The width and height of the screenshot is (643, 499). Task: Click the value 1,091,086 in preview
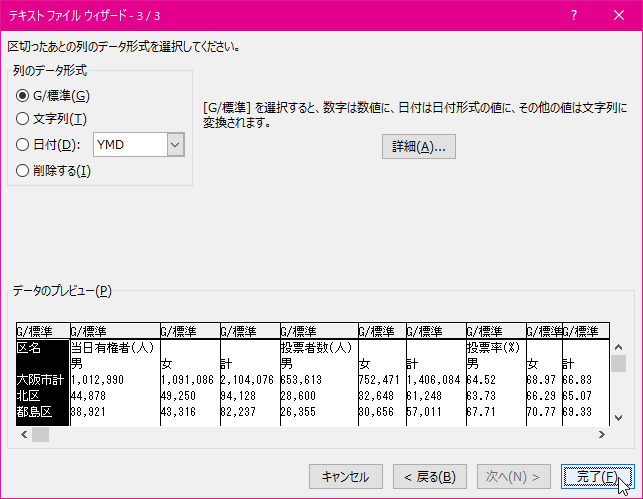click(x=187, y=380)
